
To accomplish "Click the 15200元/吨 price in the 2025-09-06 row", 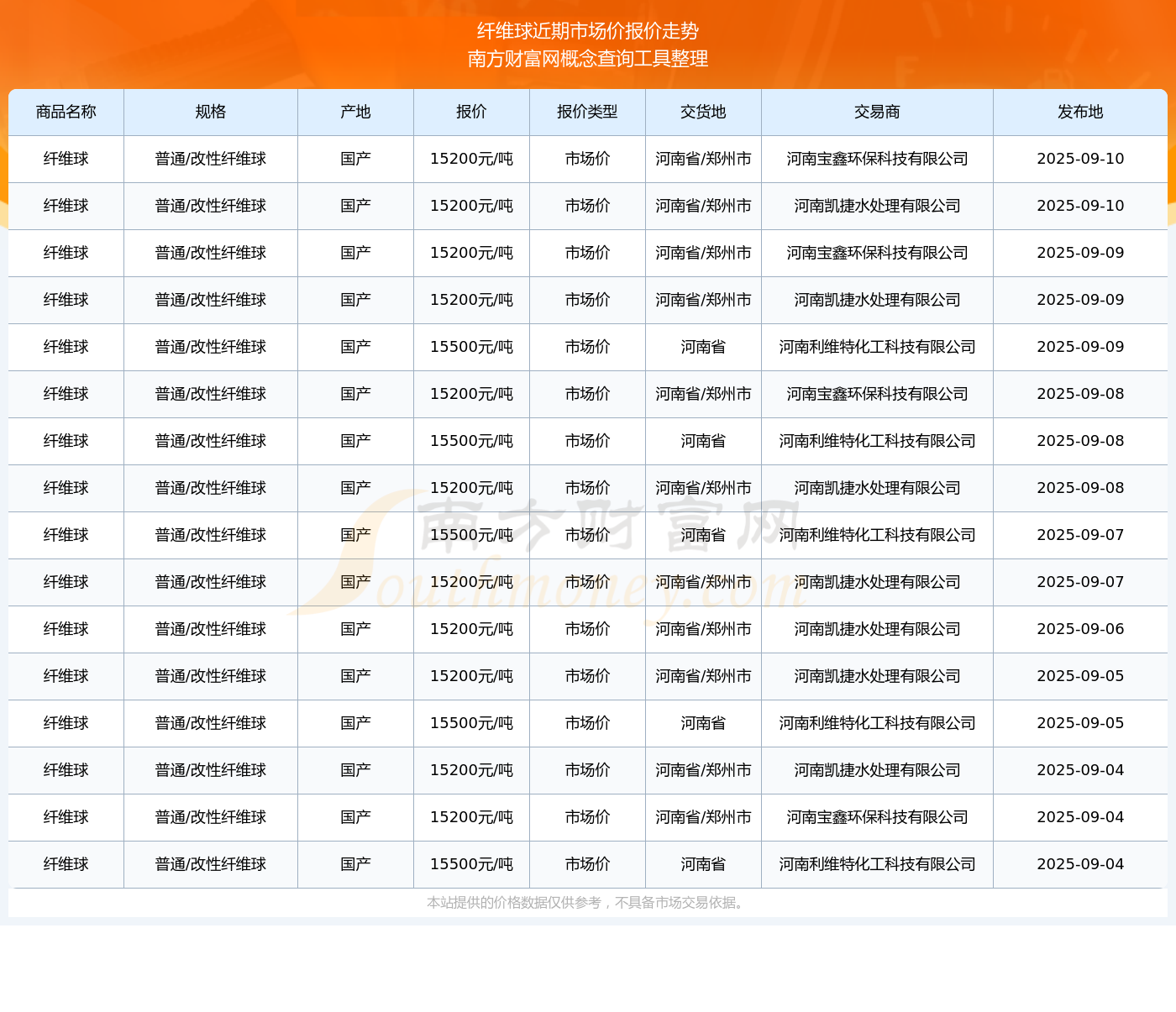I will (472, 629).
